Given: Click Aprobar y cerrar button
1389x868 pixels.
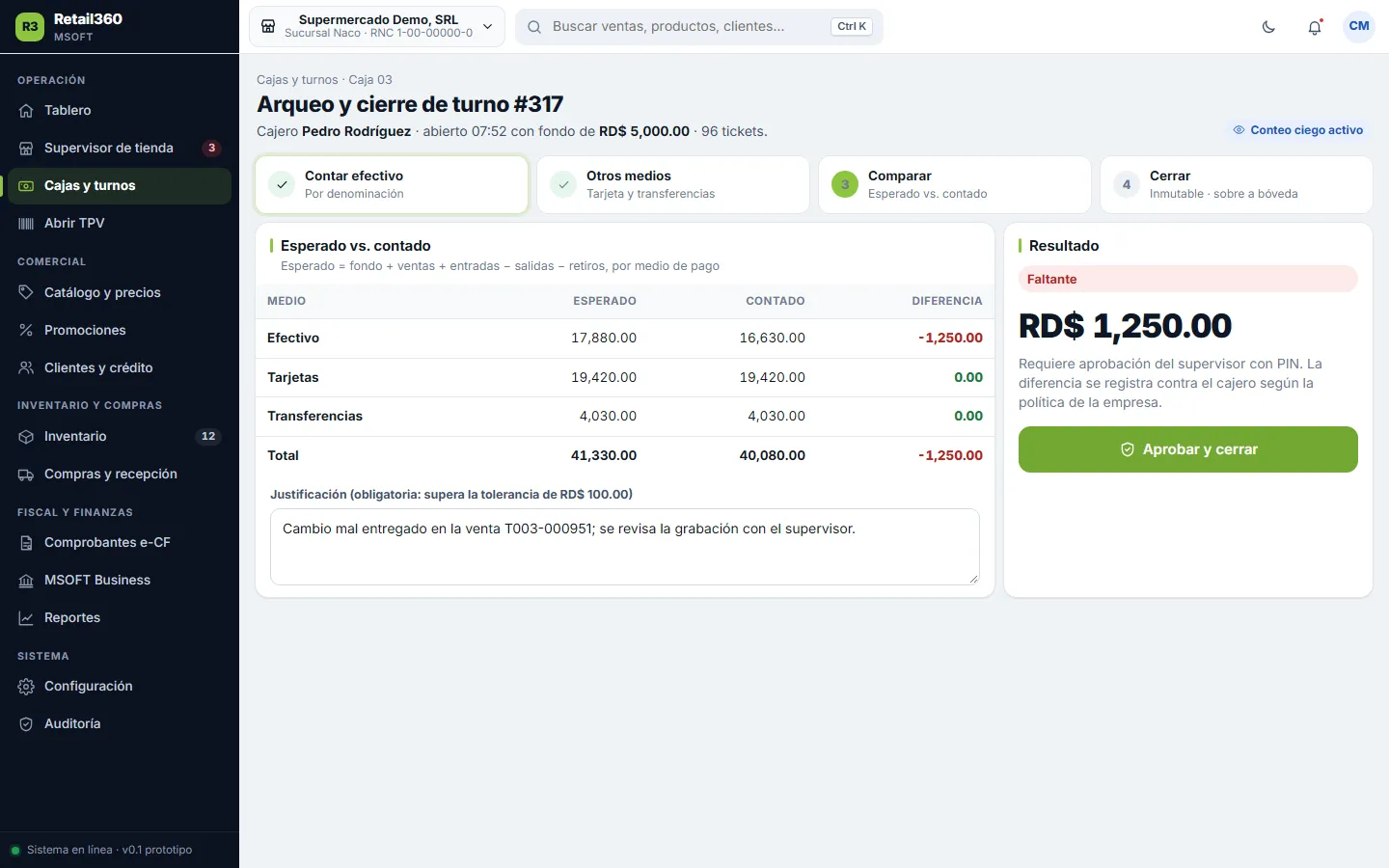Looking at the screenshot, I should 1188,449.
